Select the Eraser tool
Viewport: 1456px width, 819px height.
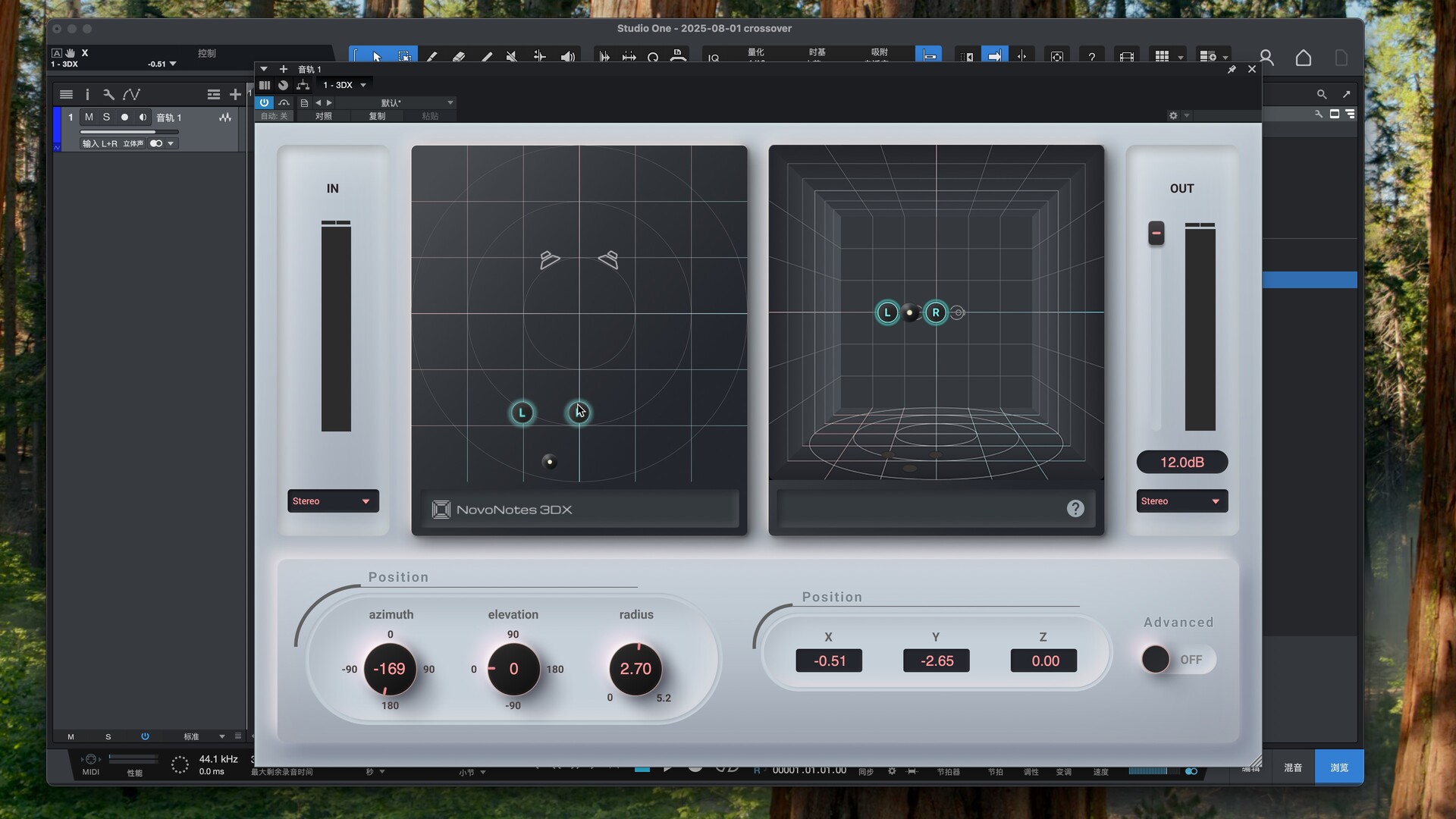[459, 57]
